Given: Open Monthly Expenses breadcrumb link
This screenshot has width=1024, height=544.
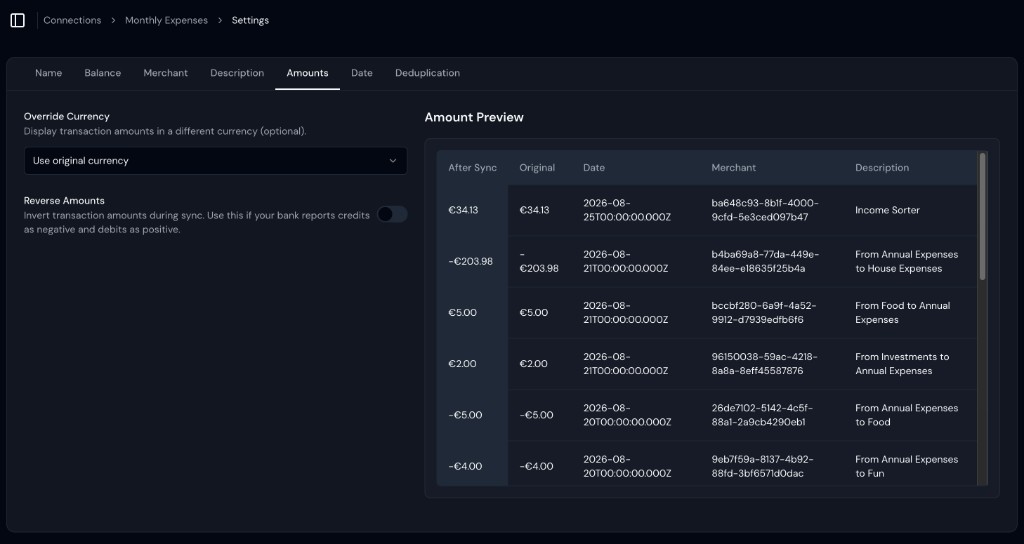Looking at the screenshot, I should [x=166, y=20].
